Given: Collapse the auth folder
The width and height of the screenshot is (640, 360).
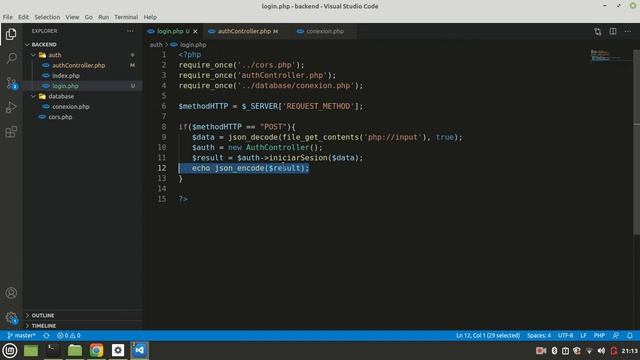Looking at the screenshot, I should pos(83,55).
